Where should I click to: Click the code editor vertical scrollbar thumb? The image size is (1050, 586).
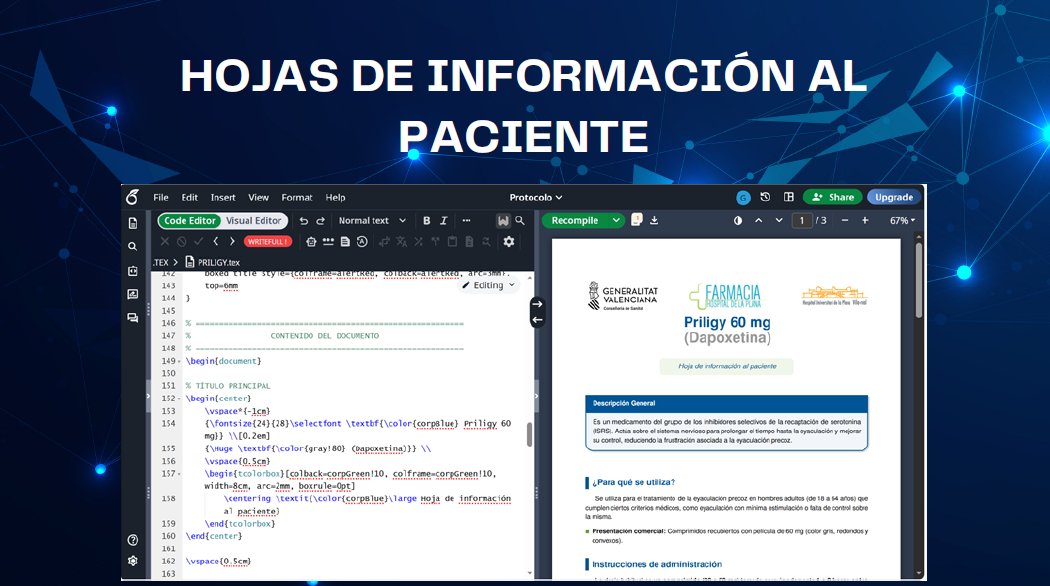tap(530, 435)
